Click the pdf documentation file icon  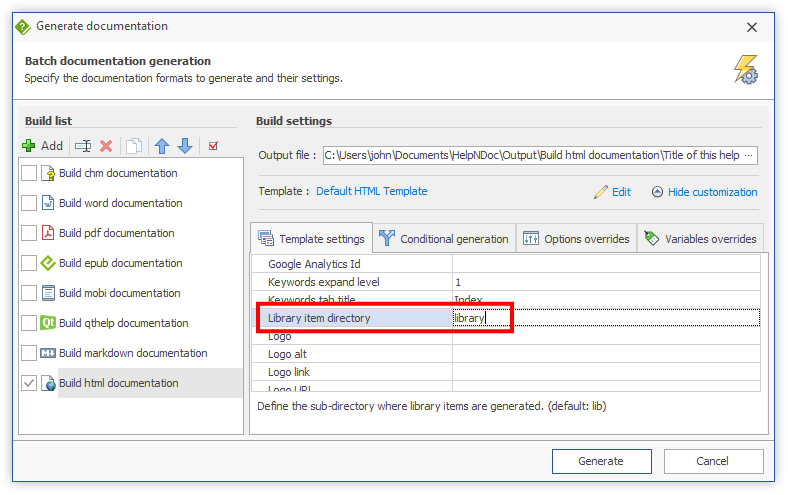[48, 233]
